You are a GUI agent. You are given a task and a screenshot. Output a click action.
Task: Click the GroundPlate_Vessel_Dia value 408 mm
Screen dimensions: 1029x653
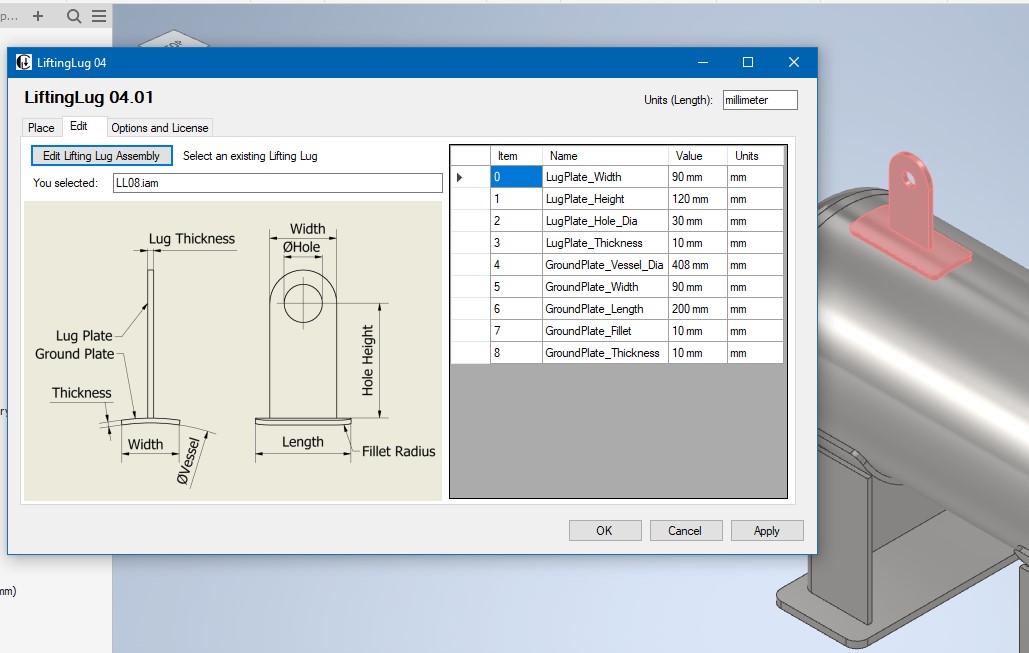point(697,265)
